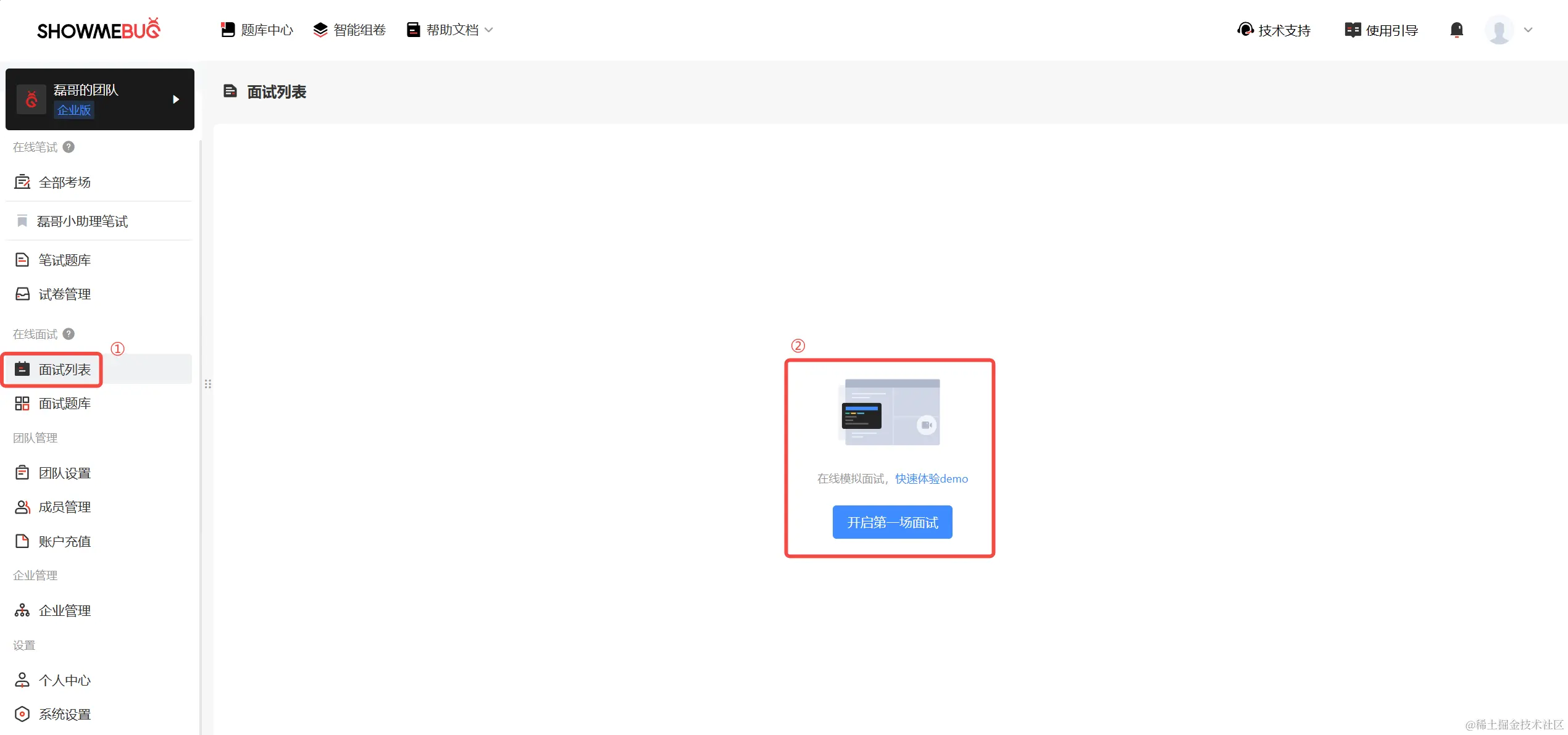Open 成员管理 in the sidebar

[x=64, y=507]
